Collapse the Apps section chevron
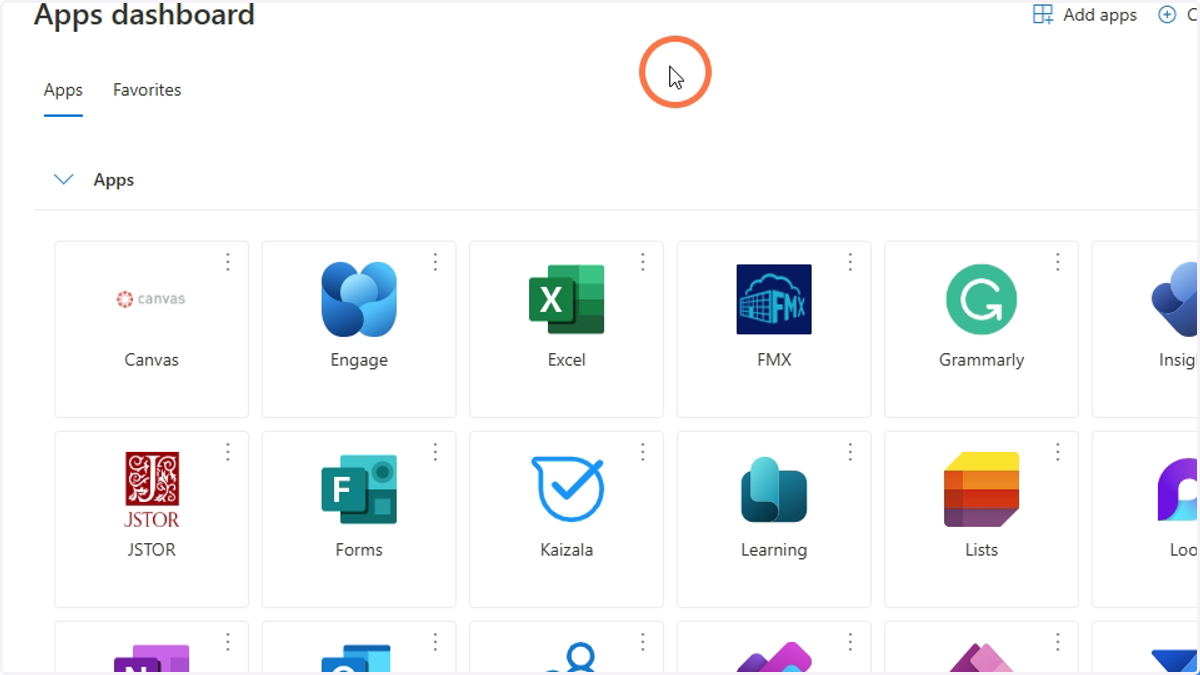The width and height of the screenshot is (1200, 675). [x=64, y=180]
